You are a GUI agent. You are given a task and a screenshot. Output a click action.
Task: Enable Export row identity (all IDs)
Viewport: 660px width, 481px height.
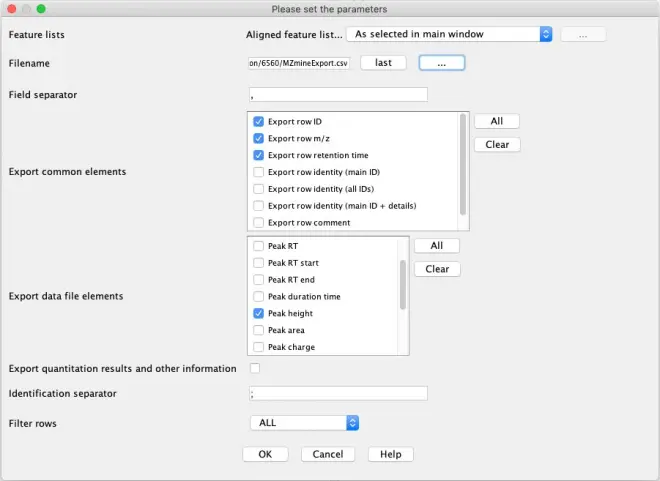258,189
